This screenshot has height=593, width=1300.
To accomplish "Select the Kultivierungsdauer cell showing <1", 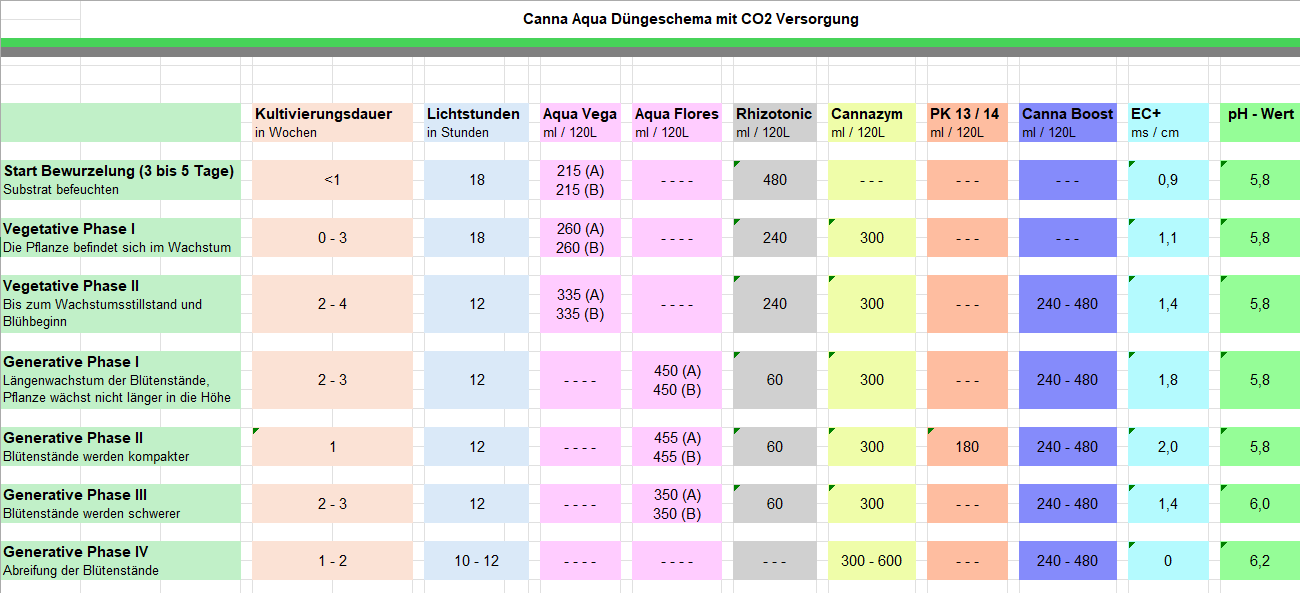I will point(332,180).
